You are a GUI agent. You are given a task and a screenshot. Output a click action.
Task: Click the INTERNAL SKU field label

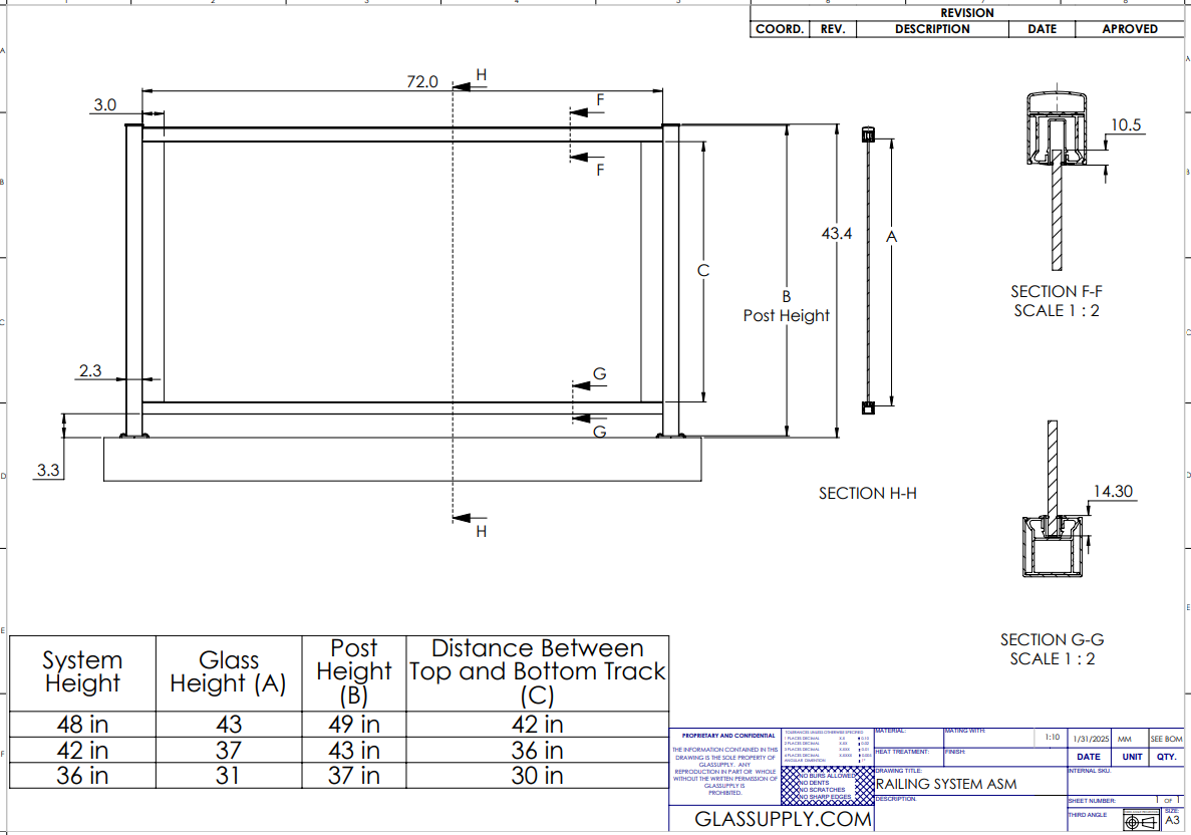point(1088,771)
